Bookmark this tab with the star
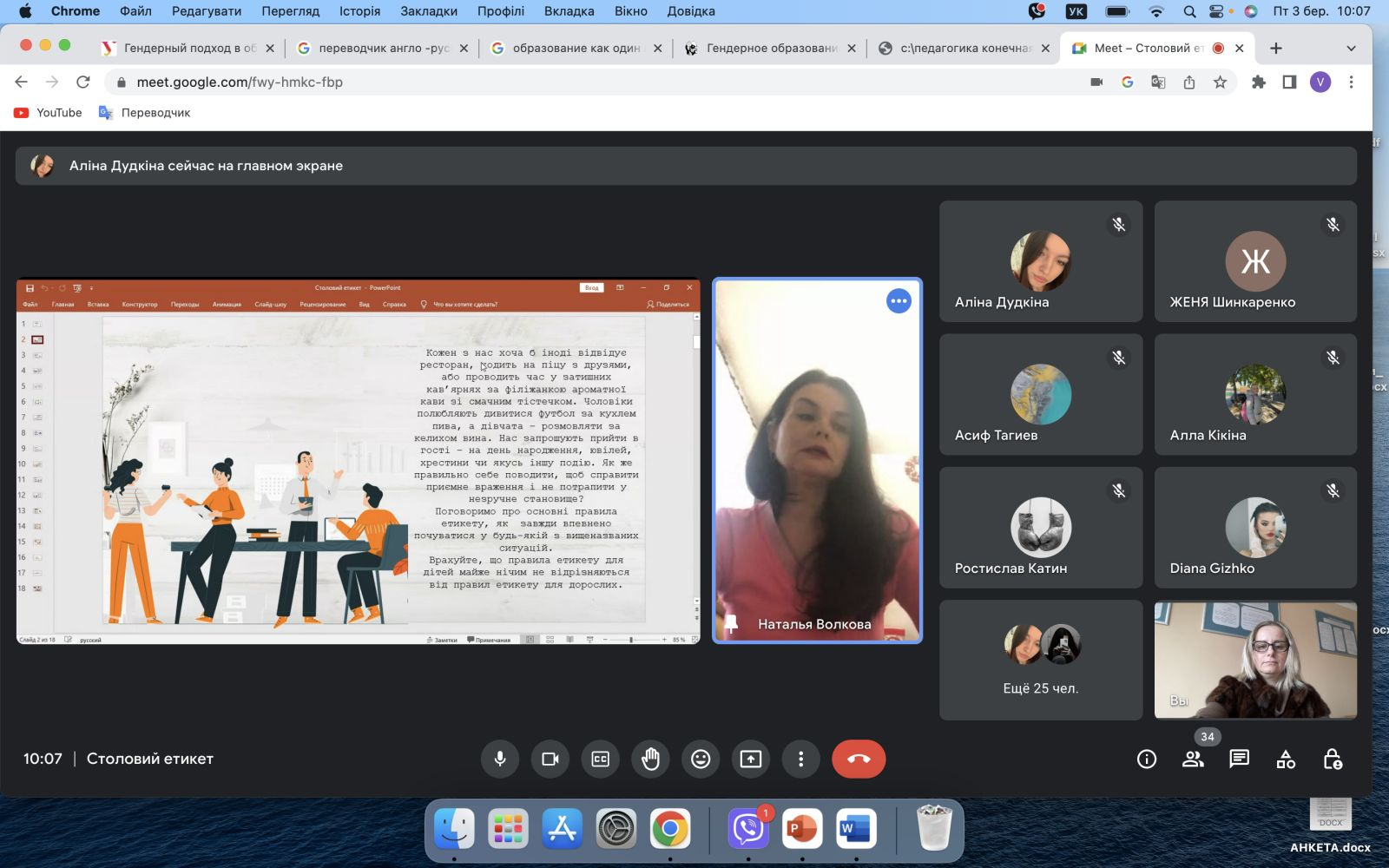Screen dimensions: 1389x868 click(1220, 82)
